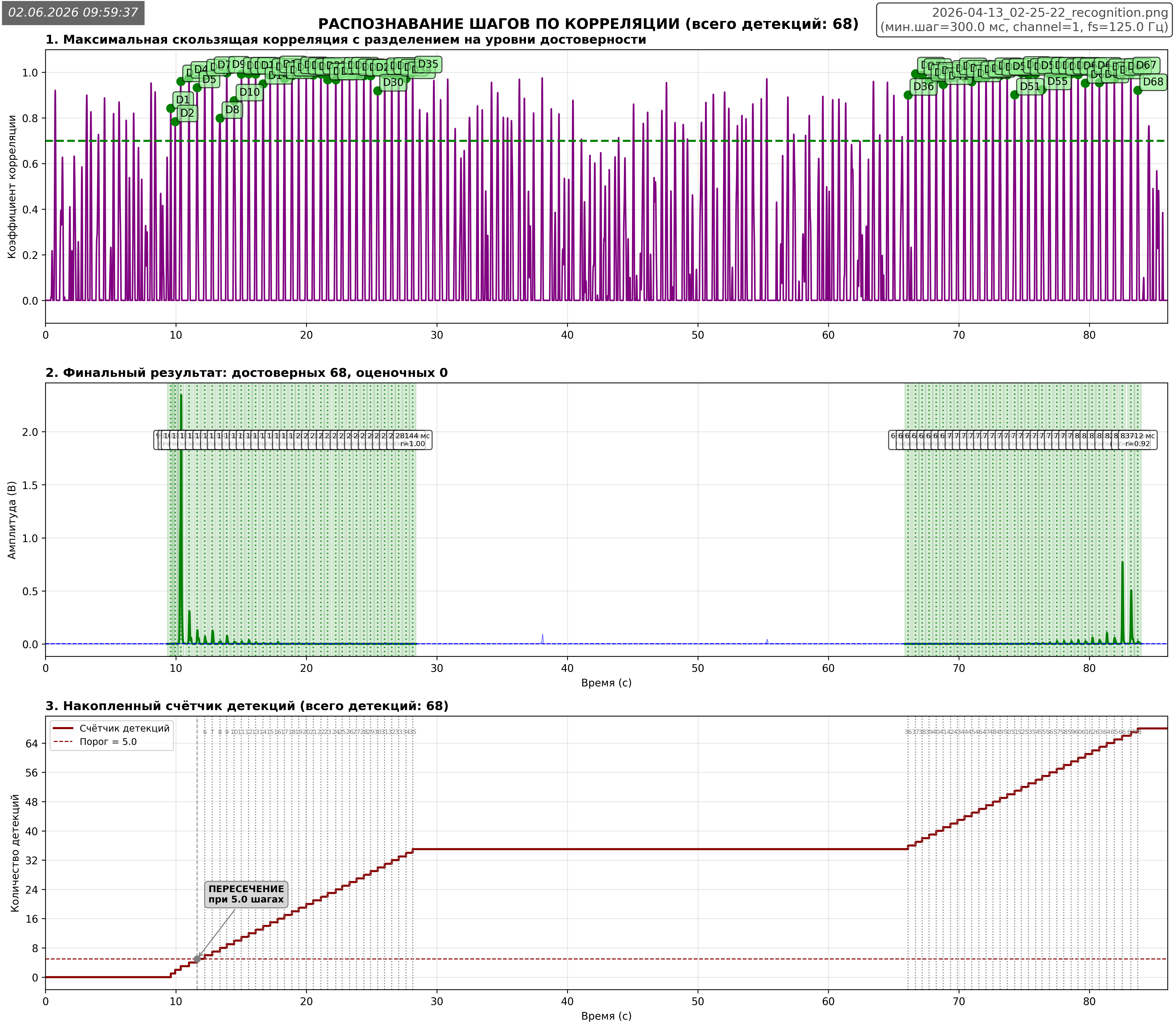This screenshot has width=1176, height=1029.
Task: Click the "Время (с)" label under the amplitude plot
Action: tap(606, 683)
